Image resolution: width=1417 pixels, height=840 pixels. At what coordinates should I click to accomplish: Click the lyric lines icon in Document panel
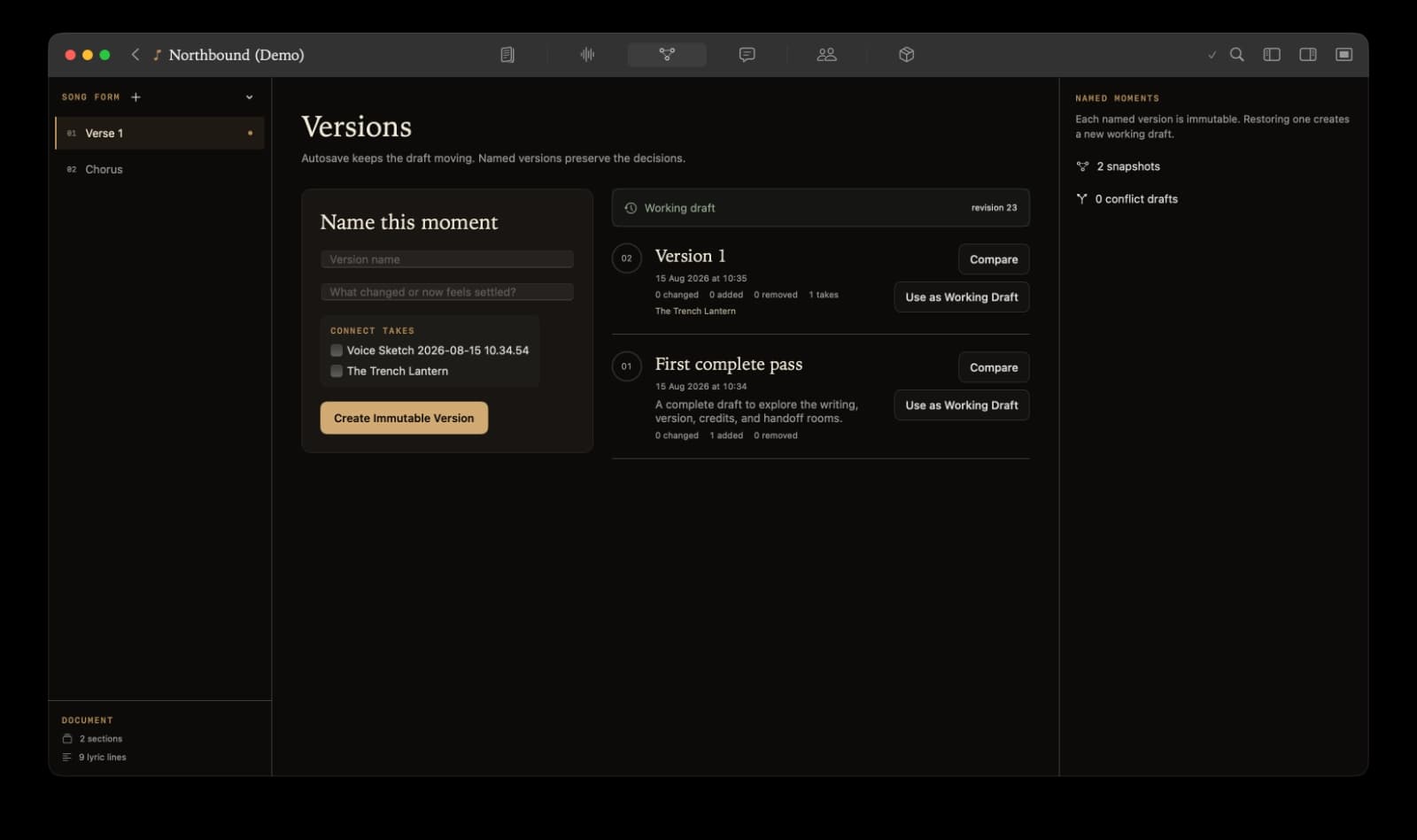point(67,757)
